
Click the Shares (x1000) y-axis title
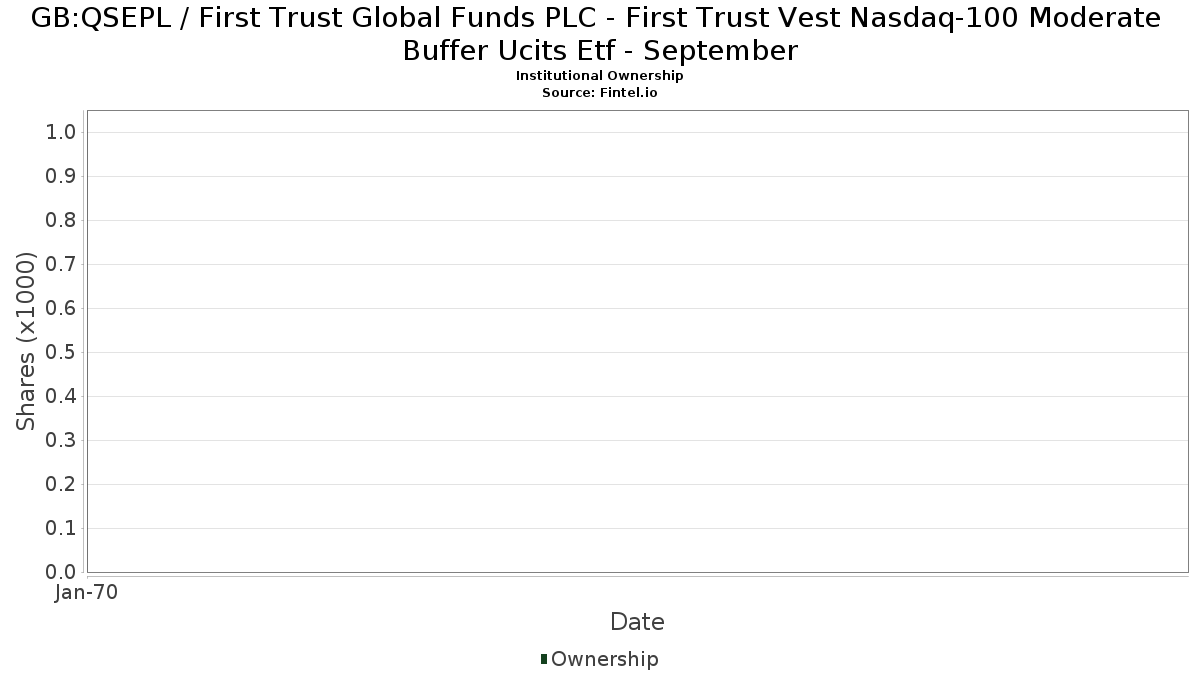coord(26,342)
